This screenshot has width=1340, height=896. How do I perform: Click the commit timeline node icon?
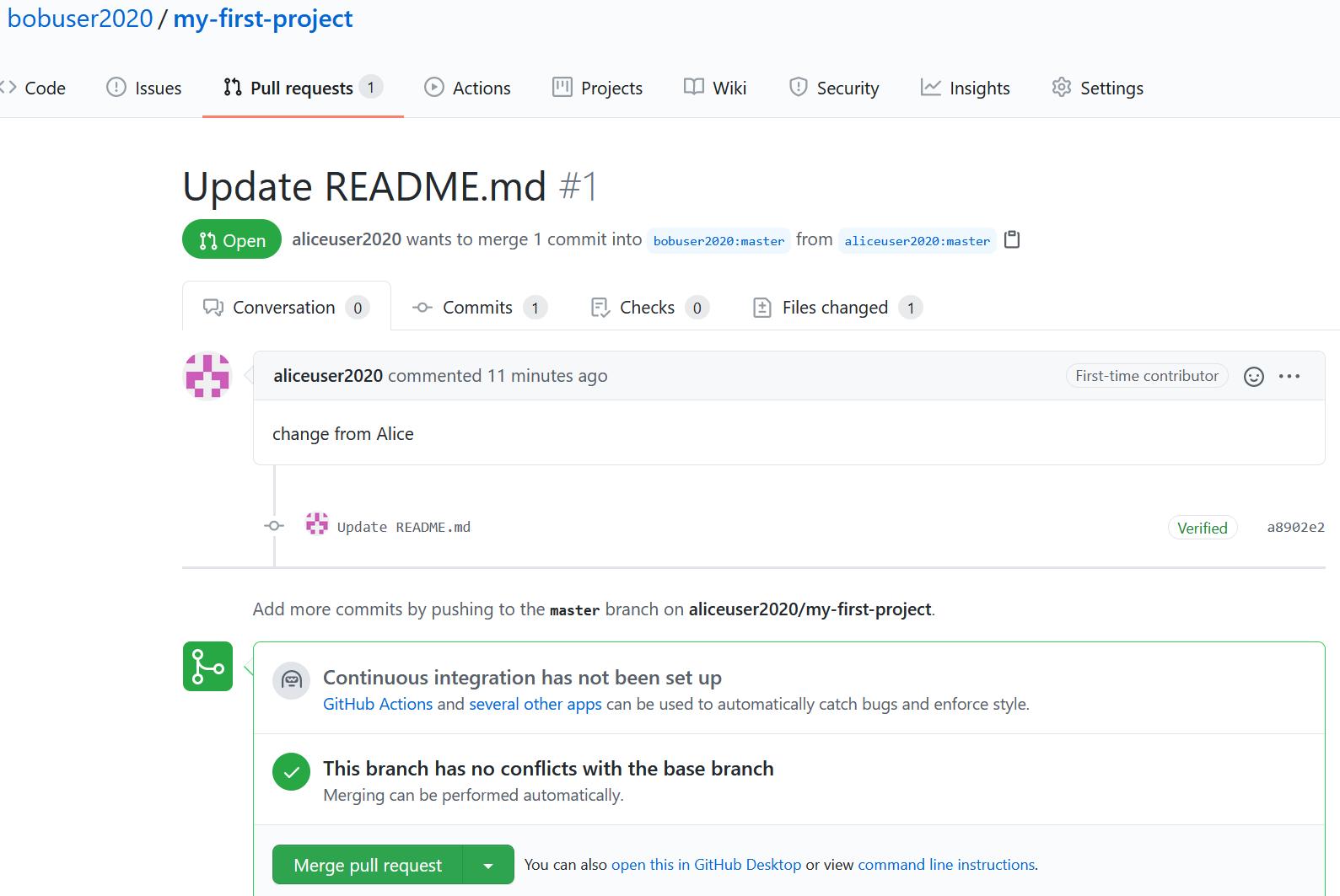click(274, 526)
